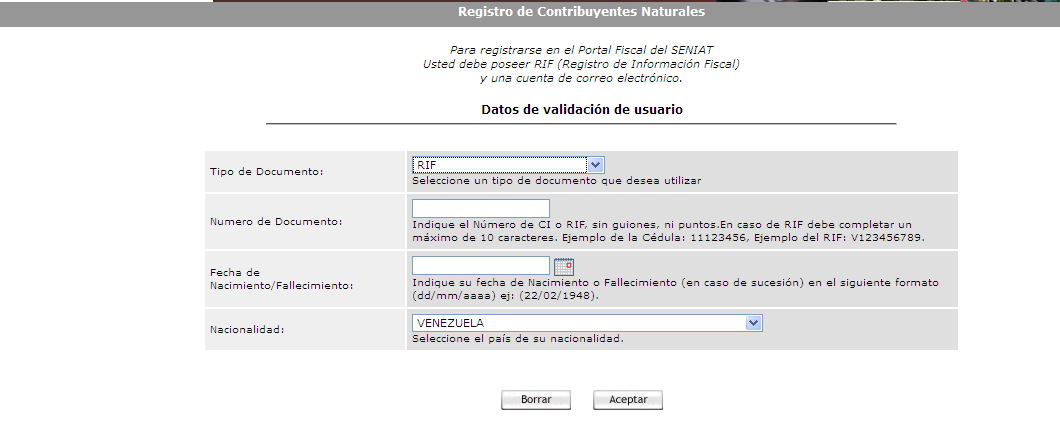Click the 'Numero de Documento:' label
The width and height of the screenshot is (1060, 438).
[276, 222]
